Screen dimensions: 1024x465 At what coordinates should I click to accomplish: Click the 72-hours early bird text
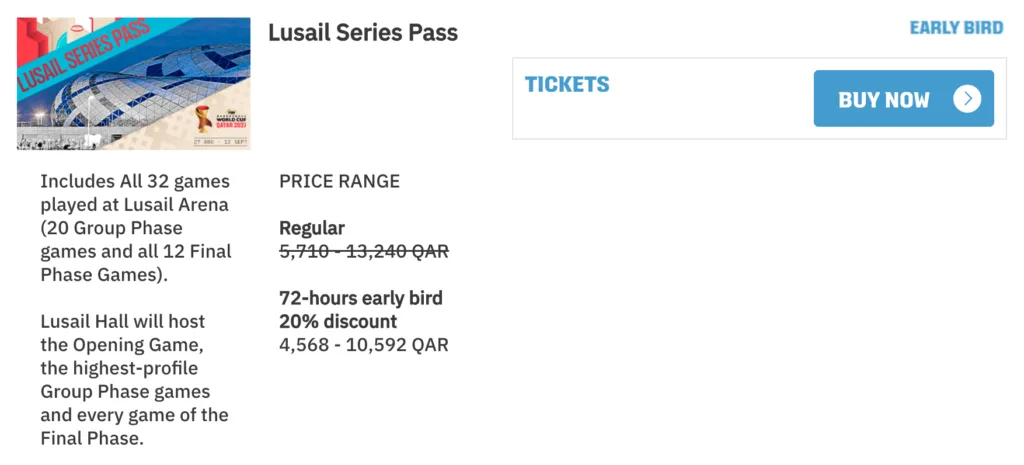point(361,298)
